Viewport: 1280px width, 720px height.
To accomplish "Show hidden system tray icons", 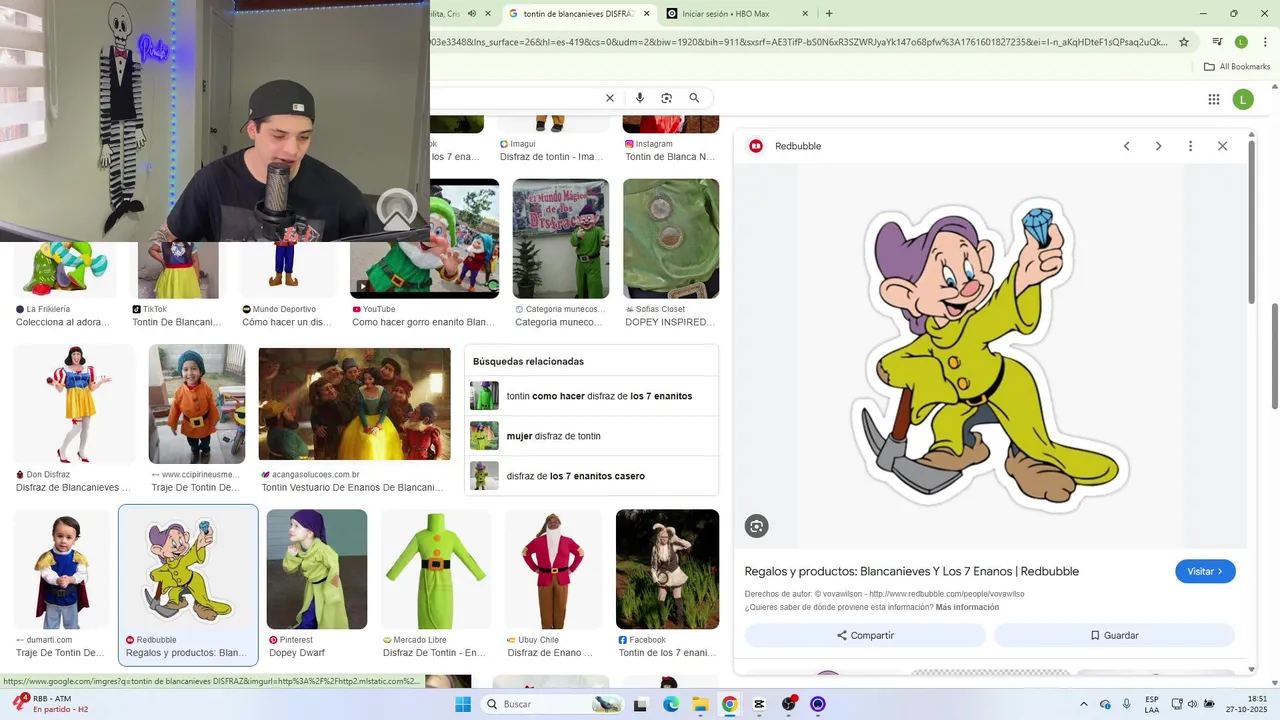I will point(1083,704).
